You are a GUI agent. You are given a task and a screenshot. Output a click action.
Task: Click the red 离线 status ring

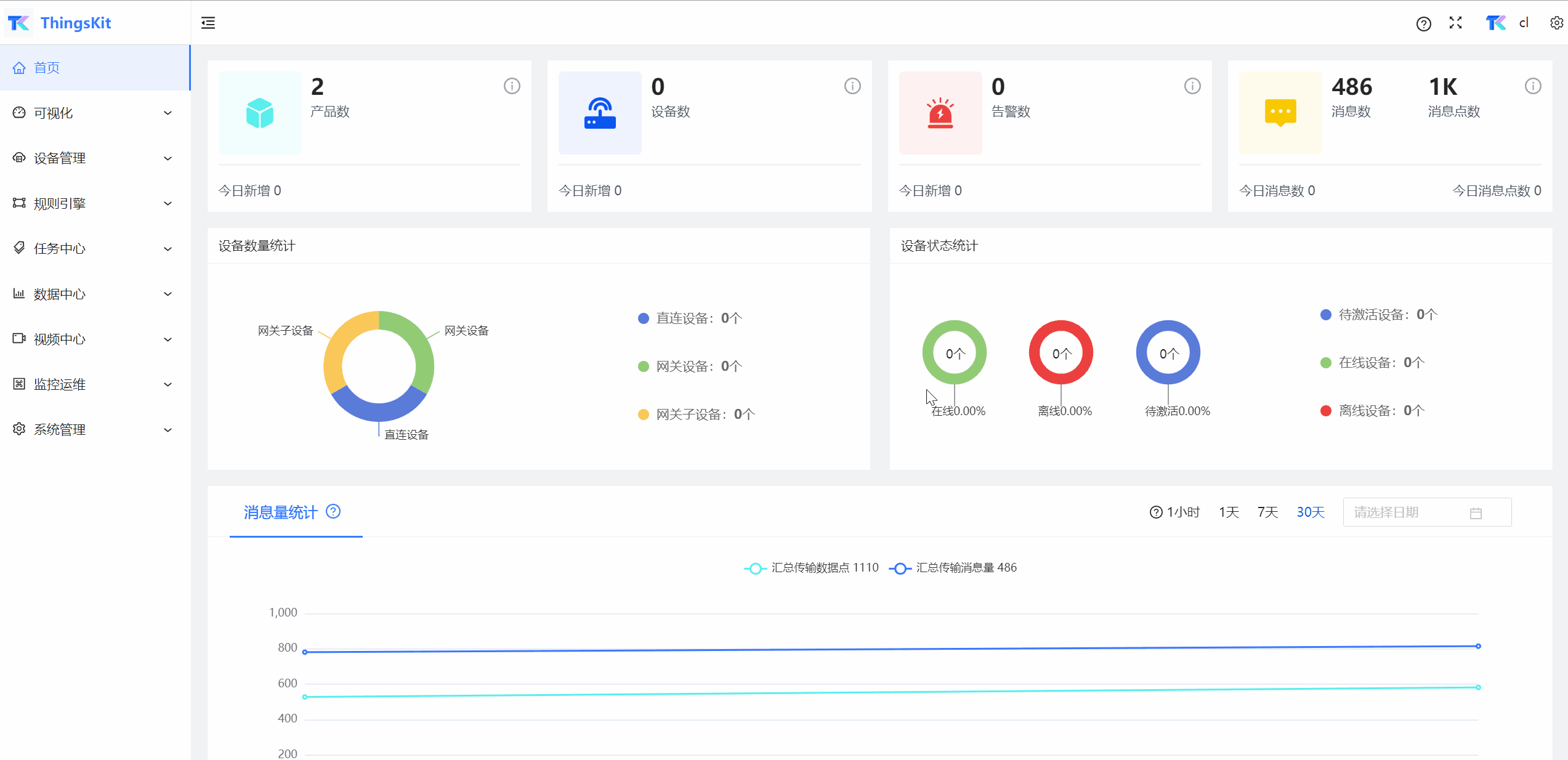click(1061, 352)
